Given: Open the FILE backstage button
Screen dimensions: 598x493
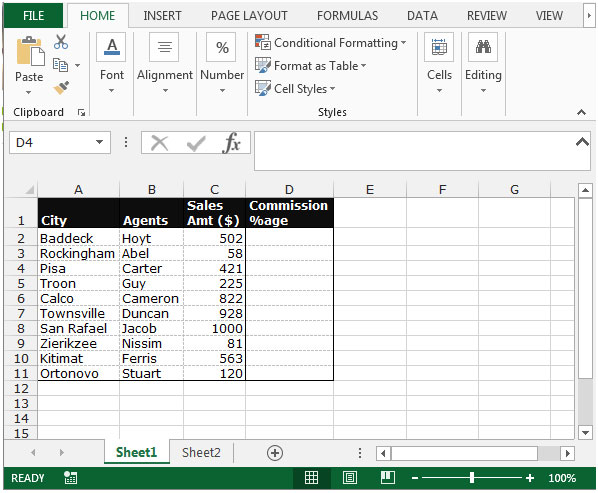Looking at the screenshot, I should tap(34, 16).
